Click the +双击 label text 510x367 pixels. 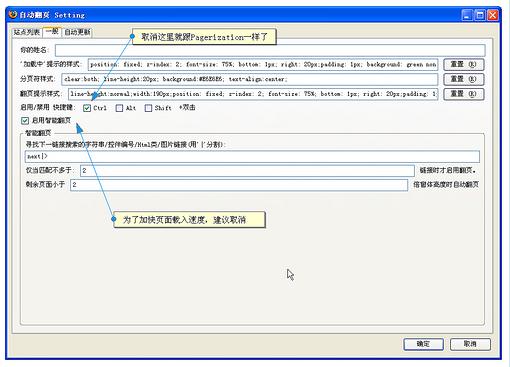coord(187,108)
